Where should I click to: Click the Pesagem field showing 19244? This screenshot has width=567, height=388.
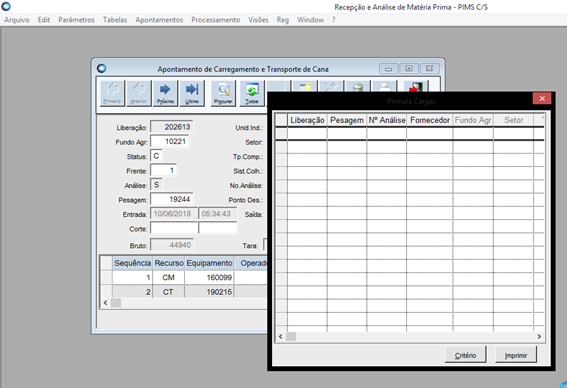[171, 199]
